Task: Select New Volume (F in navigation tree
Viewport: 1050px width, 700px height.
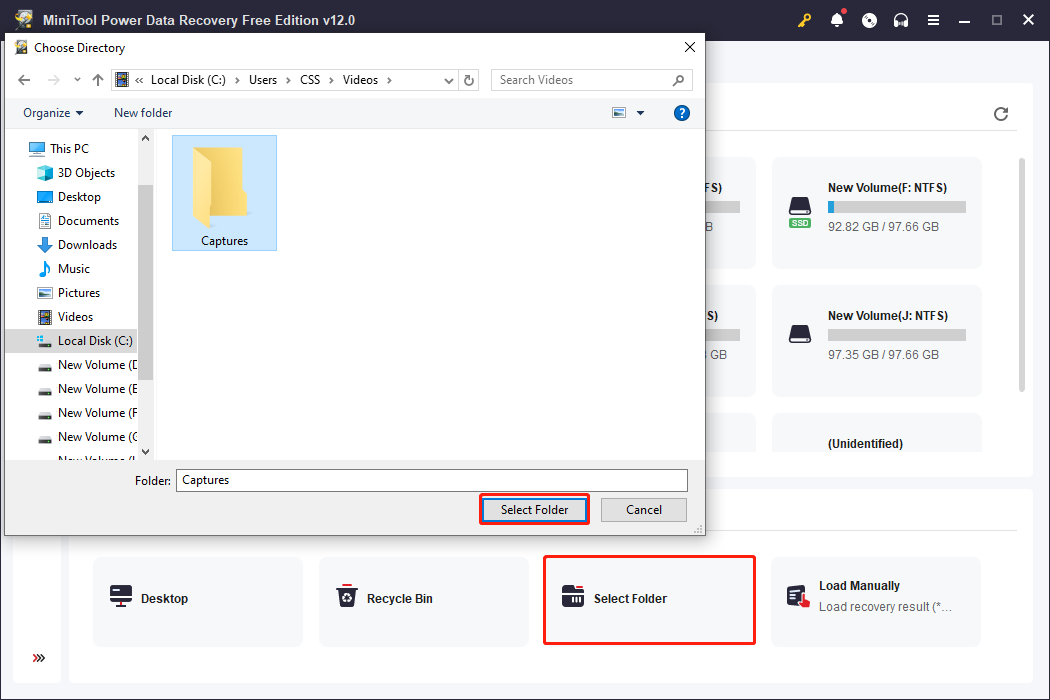Action: coord(87,413)
